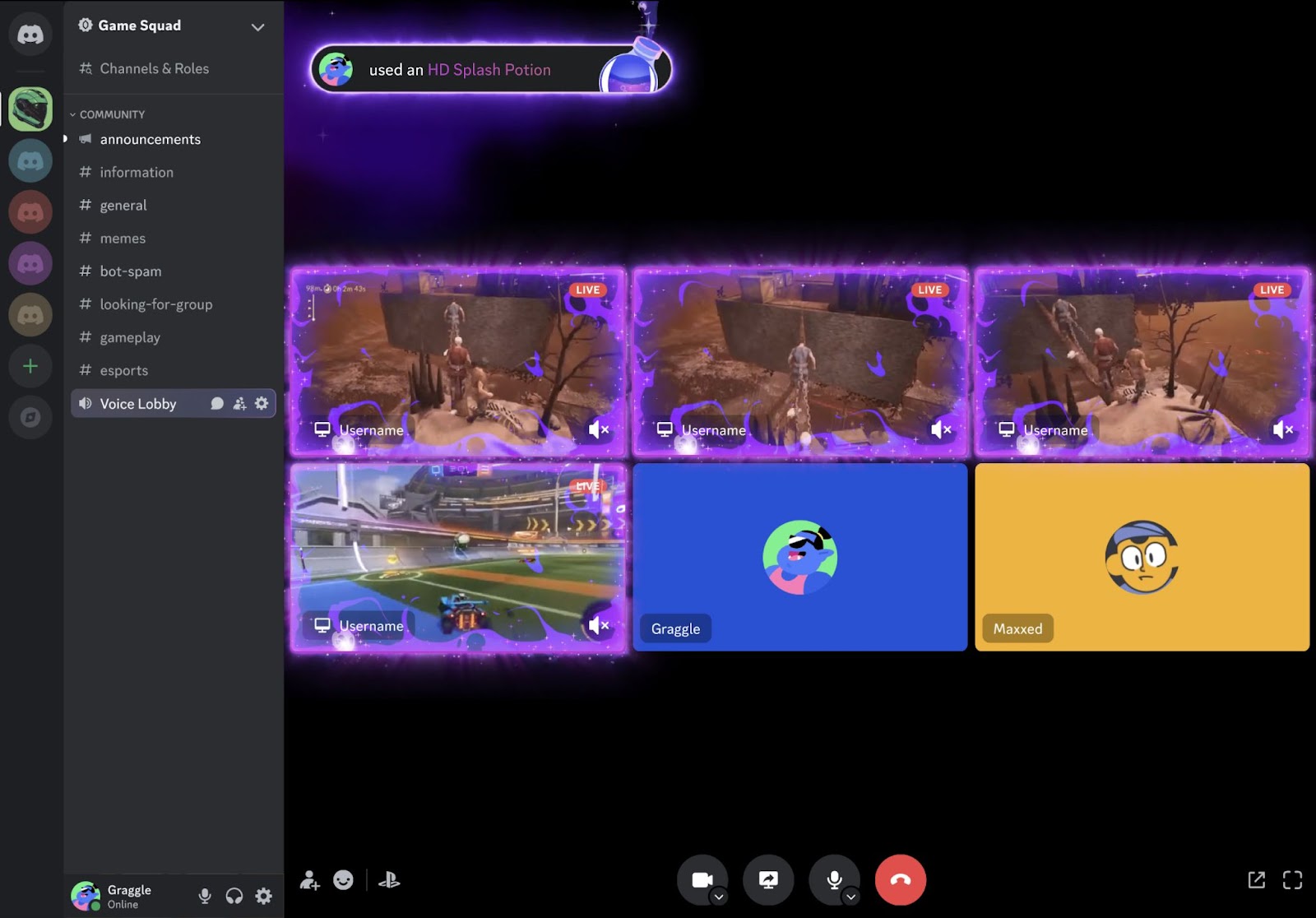This screenshot has width=1316, height=918.
Task: Open the teal Discord server icon
Action: [30, 161]
